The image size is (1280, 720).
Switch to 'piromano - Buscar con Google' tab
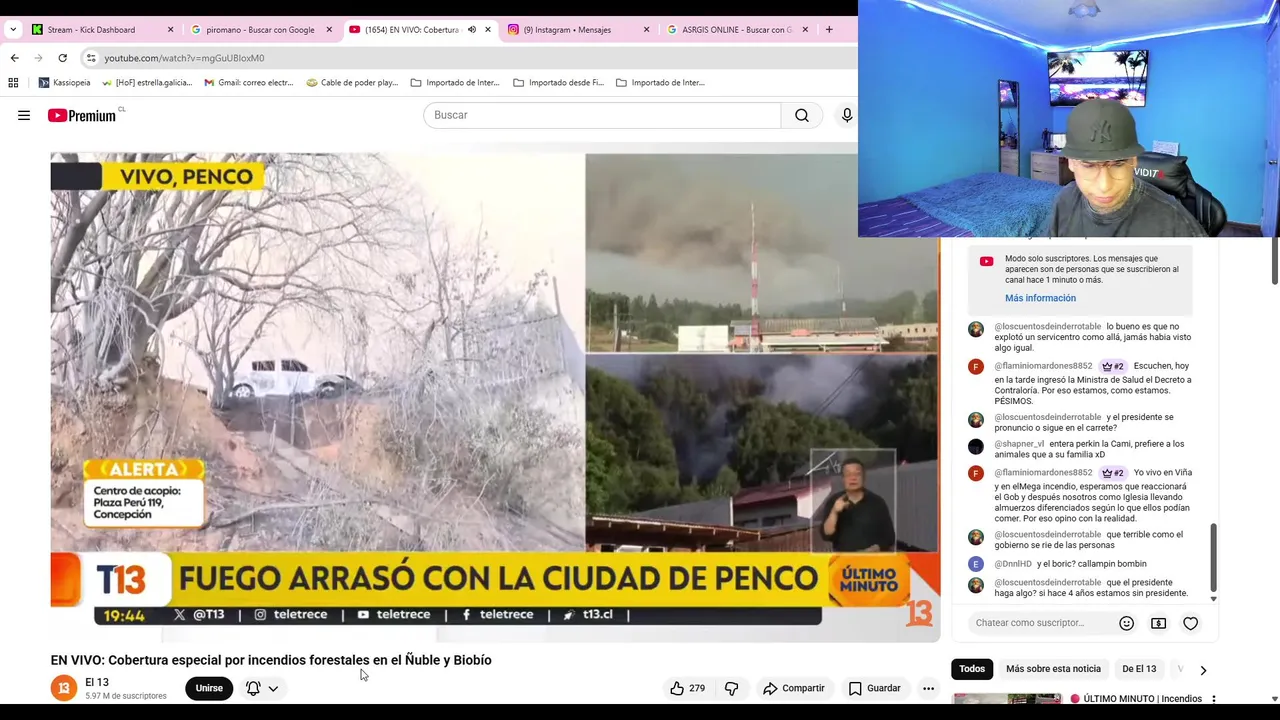(260, 30)
